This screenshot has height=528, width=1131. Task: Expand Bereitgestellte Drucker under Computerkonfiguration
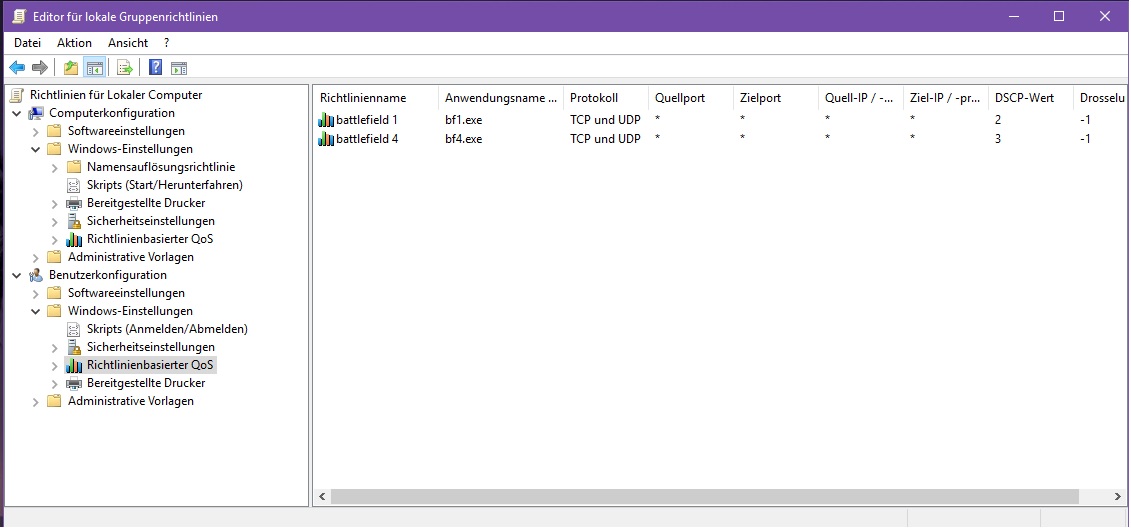click(x=55, y=203)
